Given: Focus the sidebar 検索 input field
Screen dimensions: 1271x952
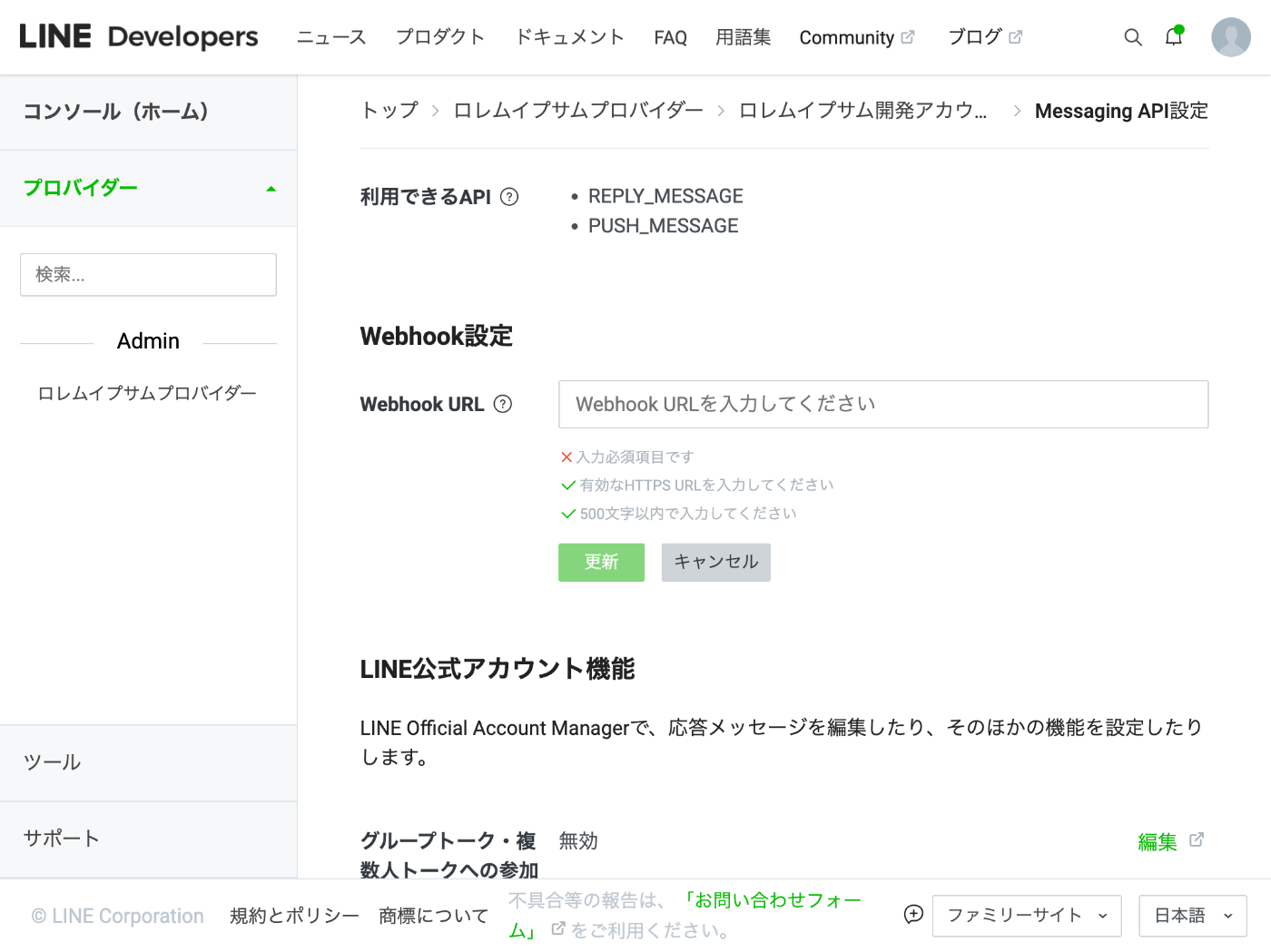Looking at the screenshot, I should click(148, 275).
